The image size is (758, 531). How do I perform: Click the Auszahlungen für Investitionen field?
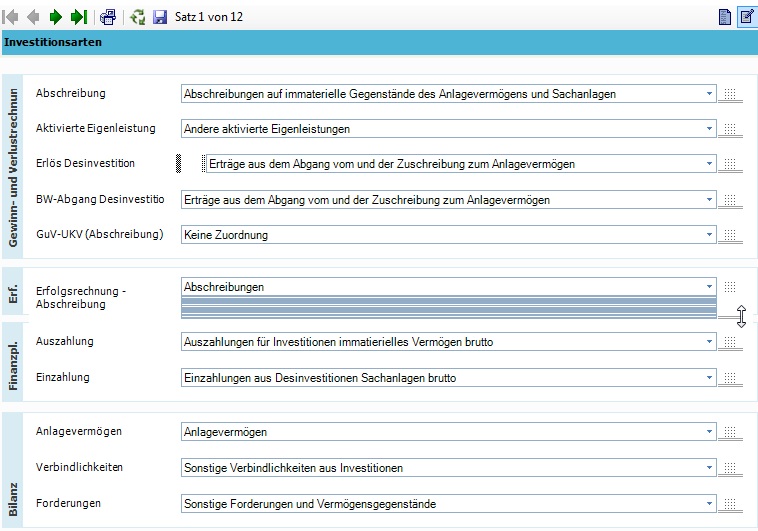449,342
